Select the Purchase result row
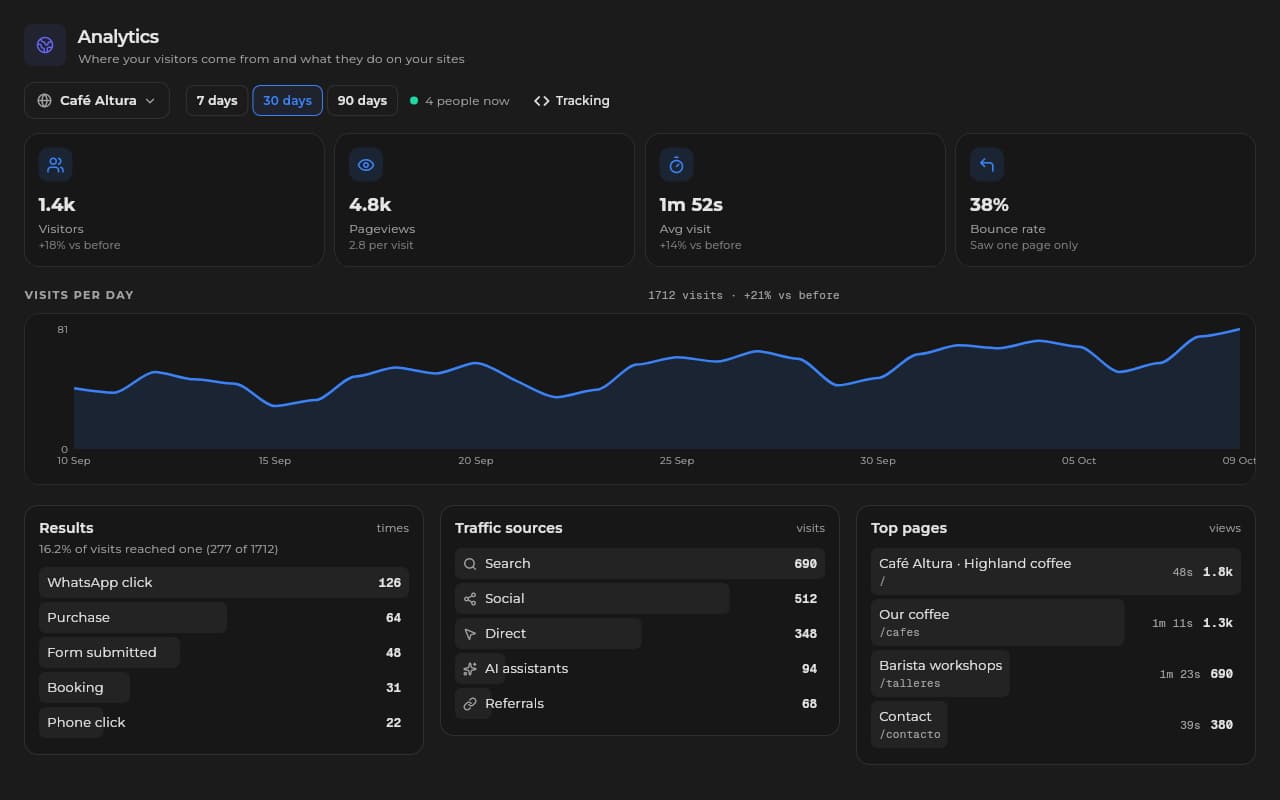The image size is (1280, 800). [224, 618]
